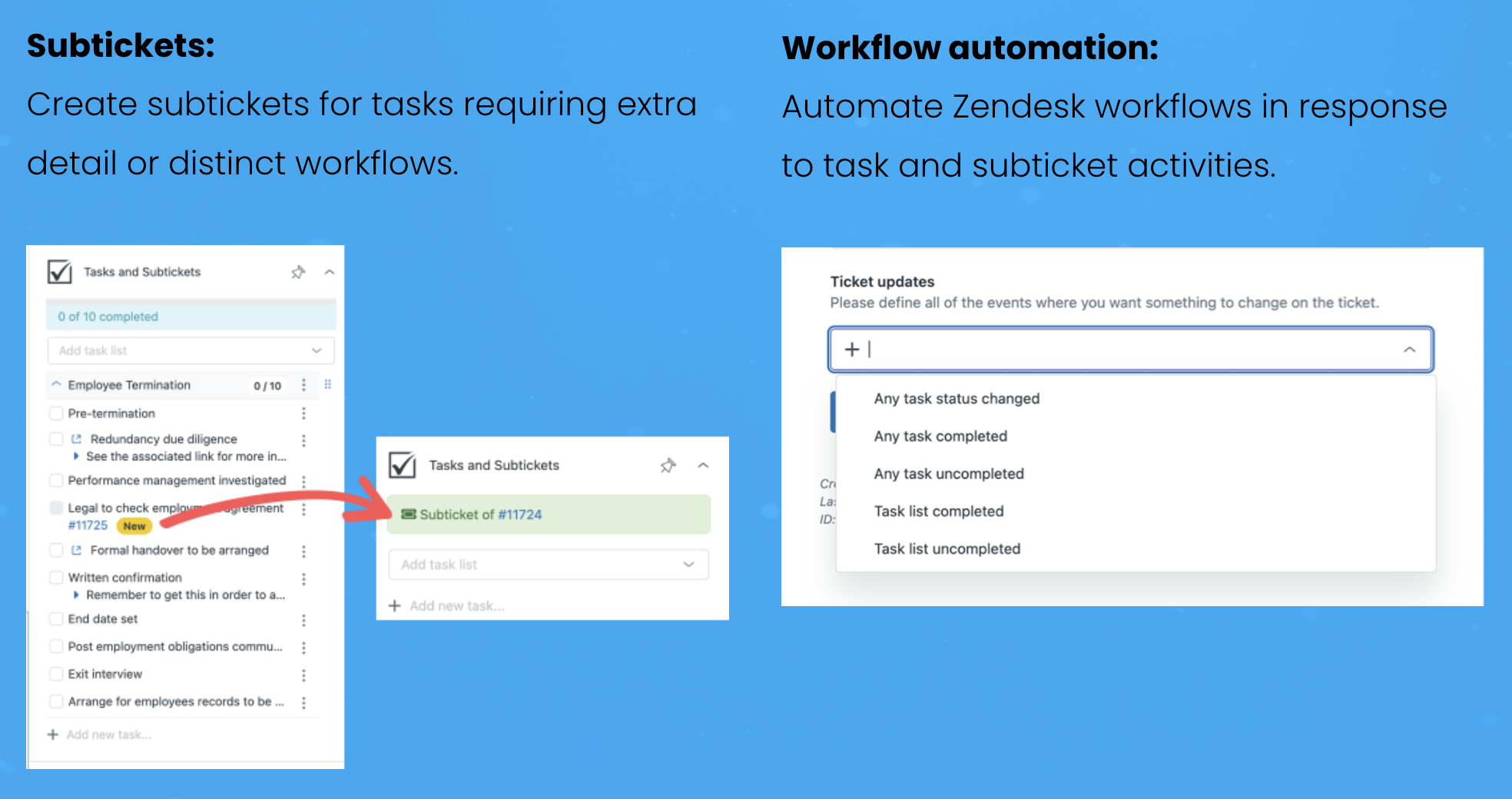Screen dimensions: 1512x799
Task: Check Arrange for employees records task
Action: click(x=56, y=701)
